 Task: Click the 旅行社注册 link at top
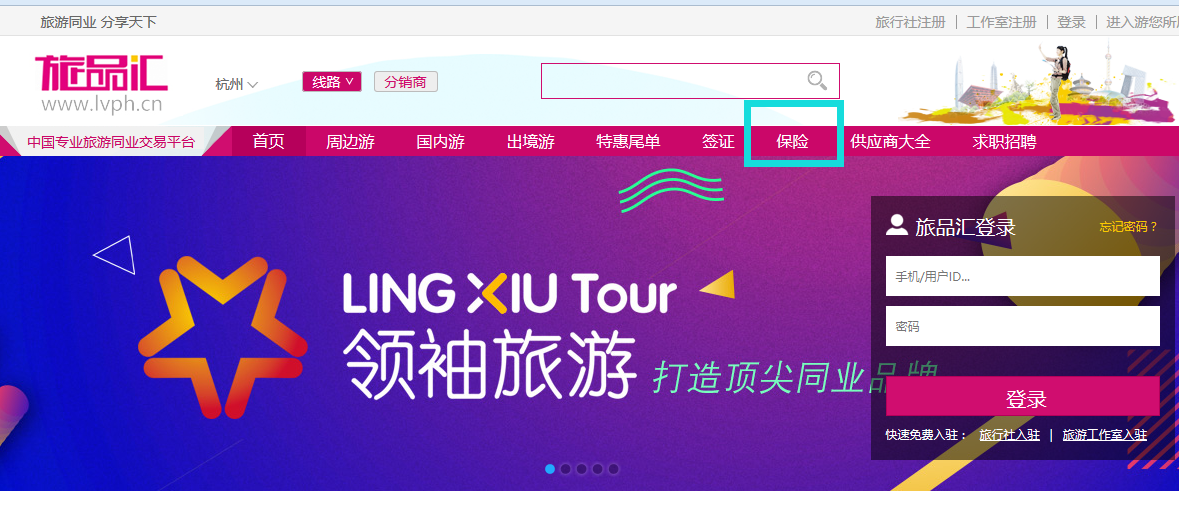pyautogui.click(x=910, y=23)
